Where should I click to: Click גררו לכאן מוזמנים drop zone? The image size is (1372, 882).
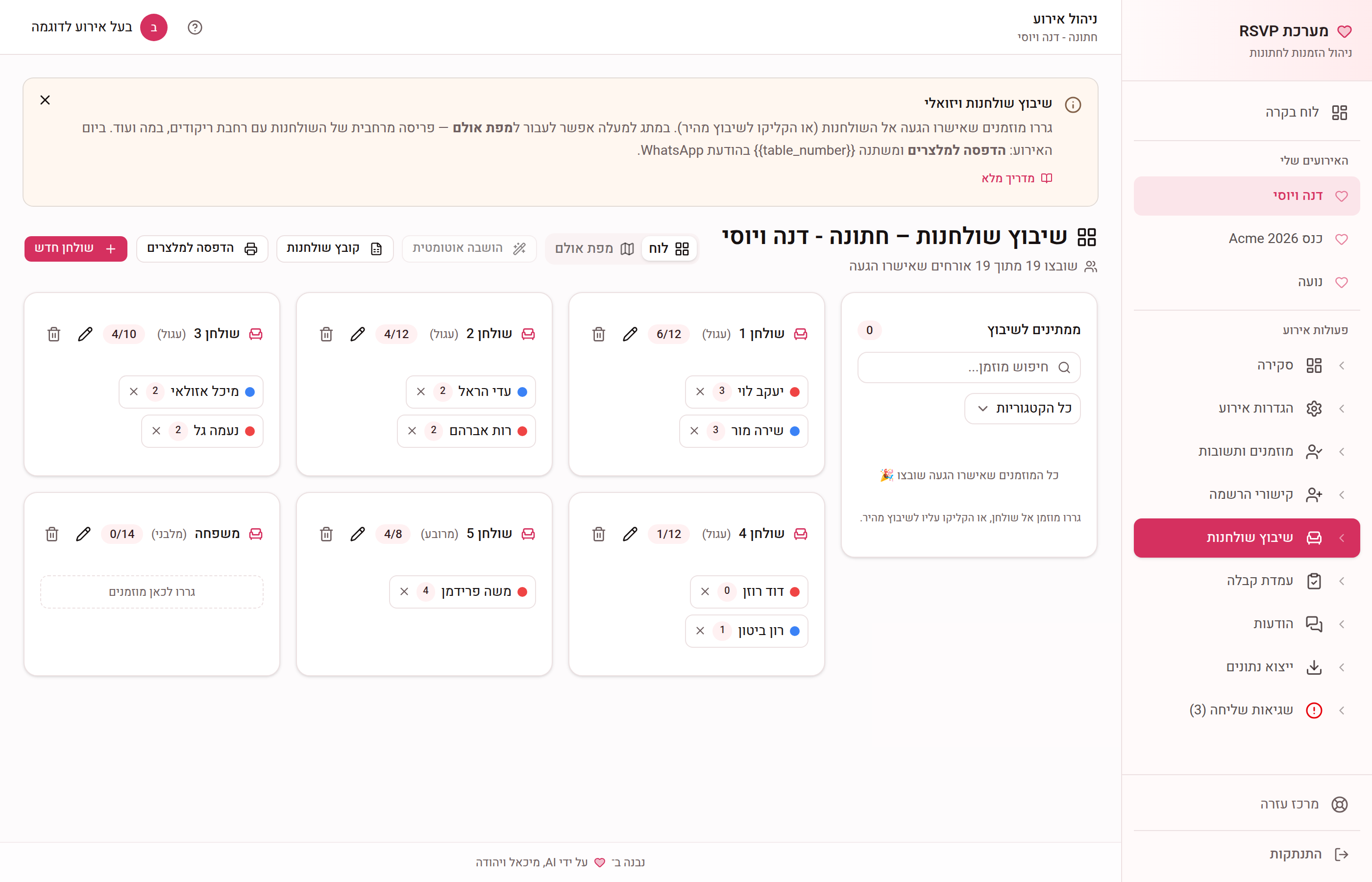click(x=152, y=591)
